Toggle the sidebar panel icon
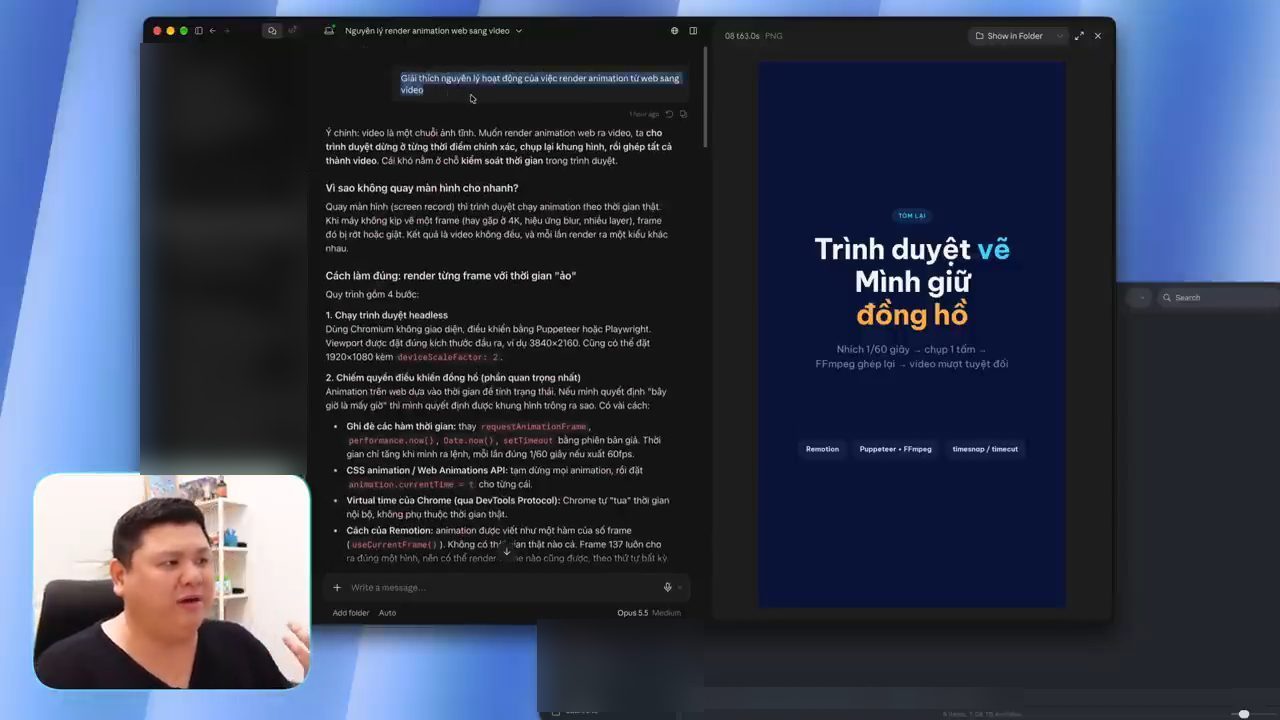1280x720 pixels. click(x=199, y=31)
